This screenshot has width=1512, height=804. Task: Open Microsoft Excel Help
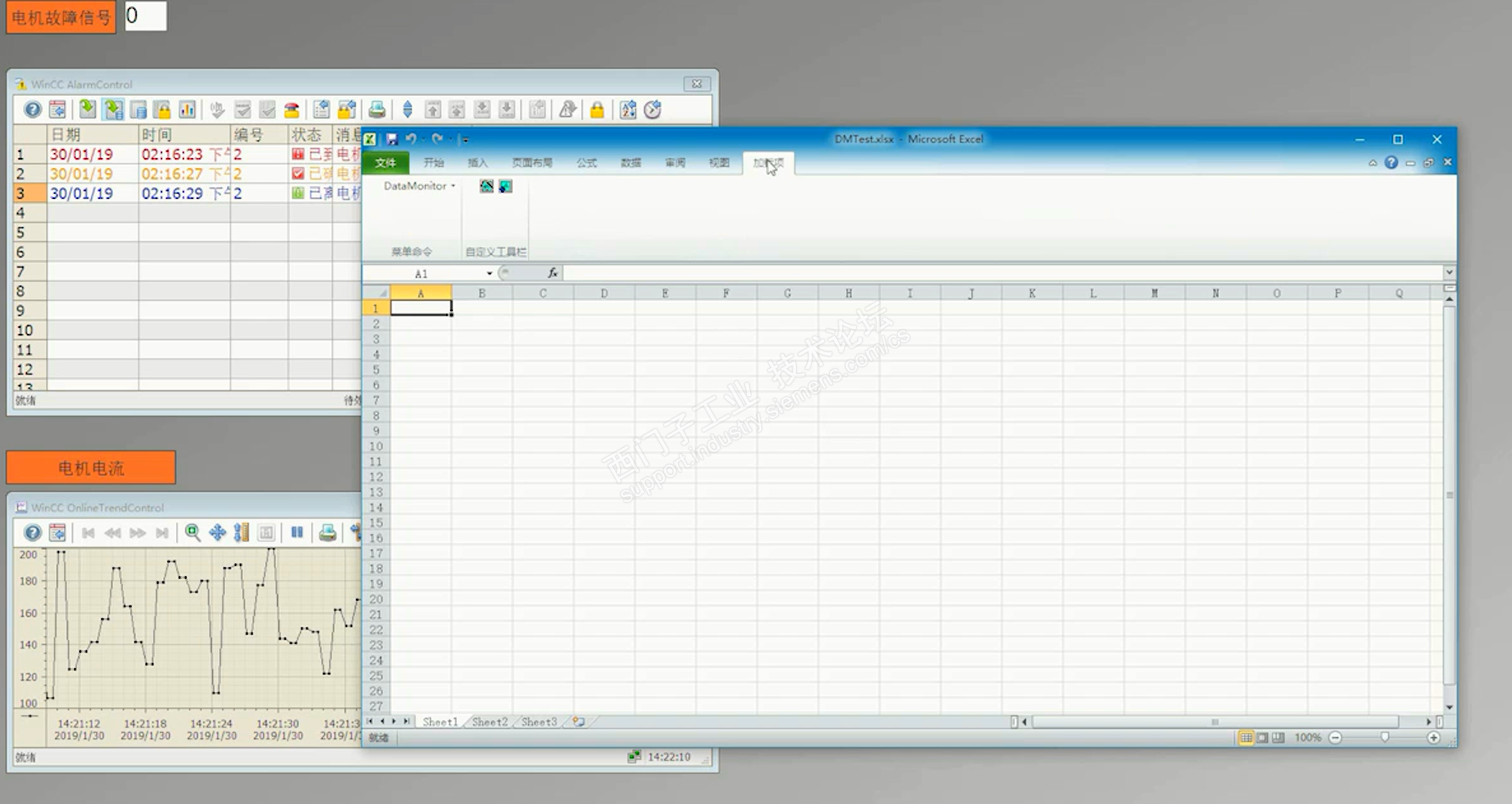[1391, 162]
